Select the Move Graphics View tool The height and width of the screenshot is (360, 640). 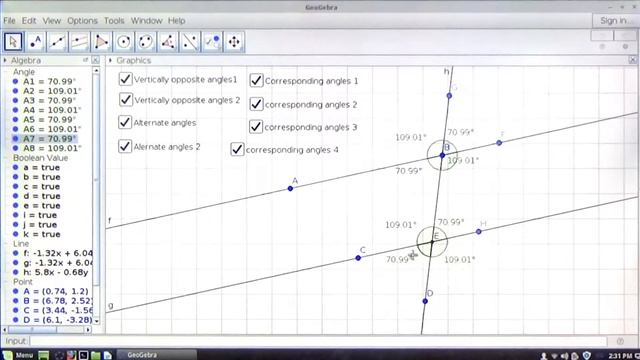click(234, 42)
